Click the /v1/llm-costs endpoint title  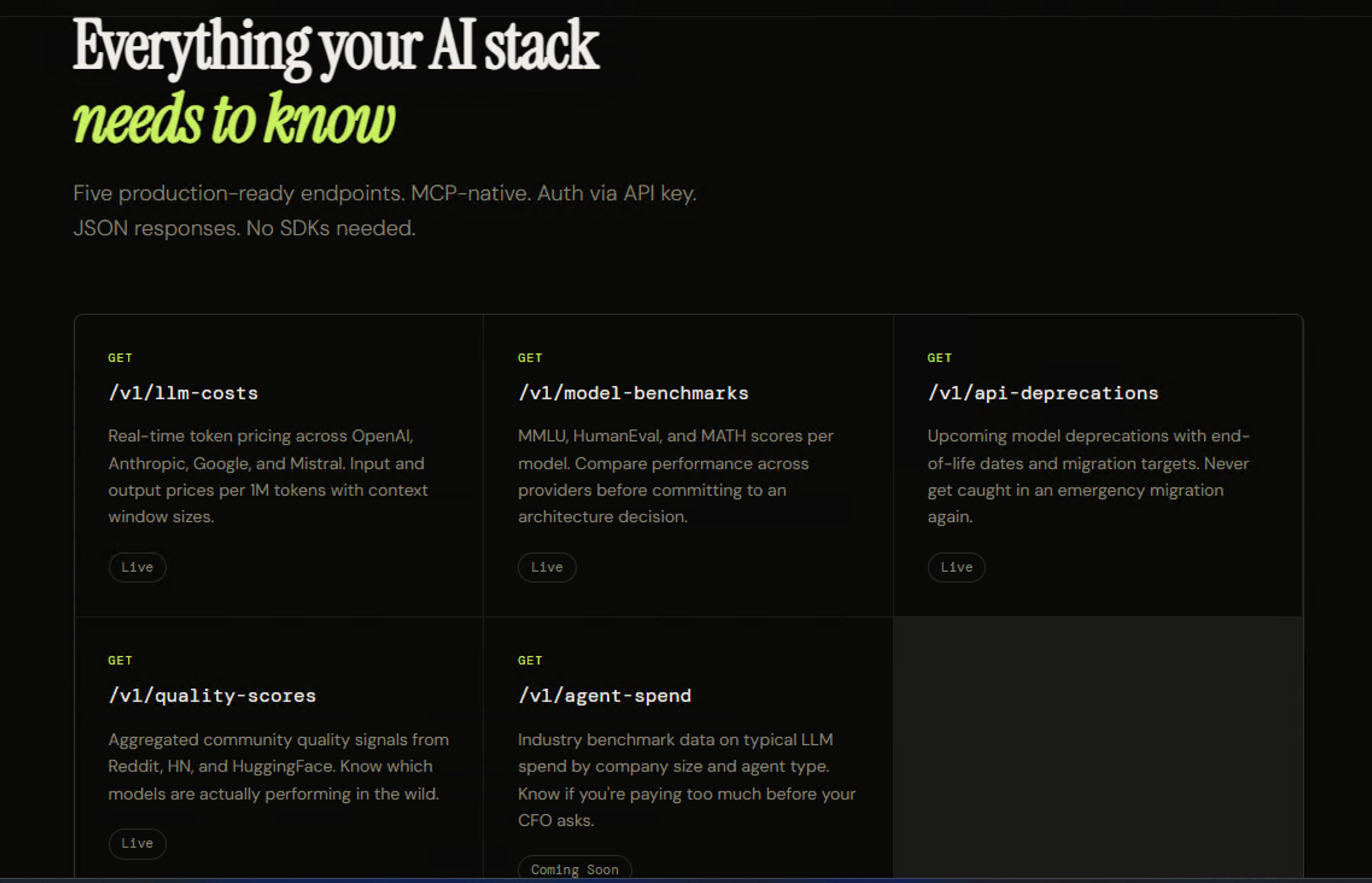click(x=183, y=393)
